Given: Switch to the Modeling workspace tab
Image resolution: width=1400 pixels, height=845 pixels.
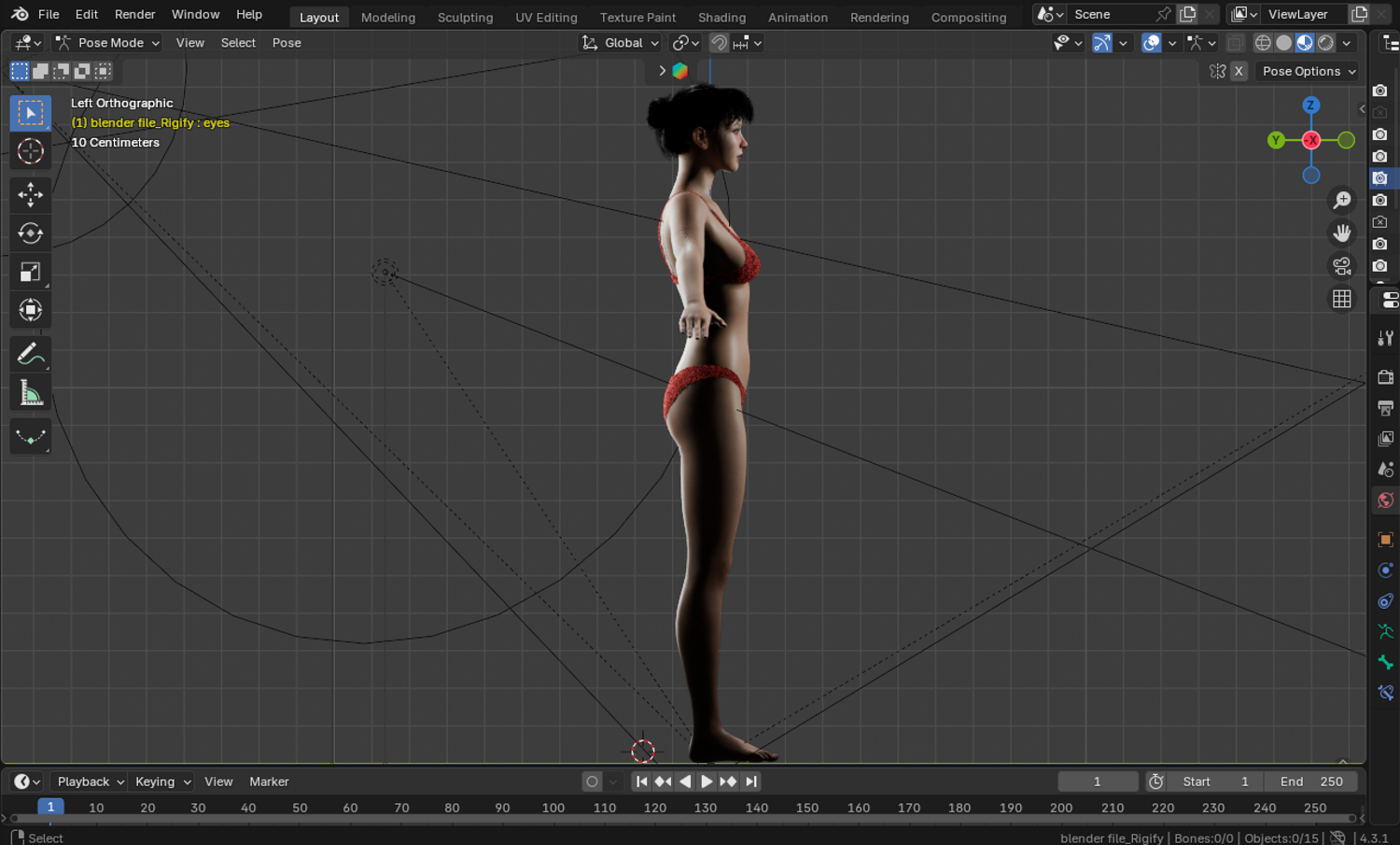Looking at the screenshot, I should pos(388,17).
